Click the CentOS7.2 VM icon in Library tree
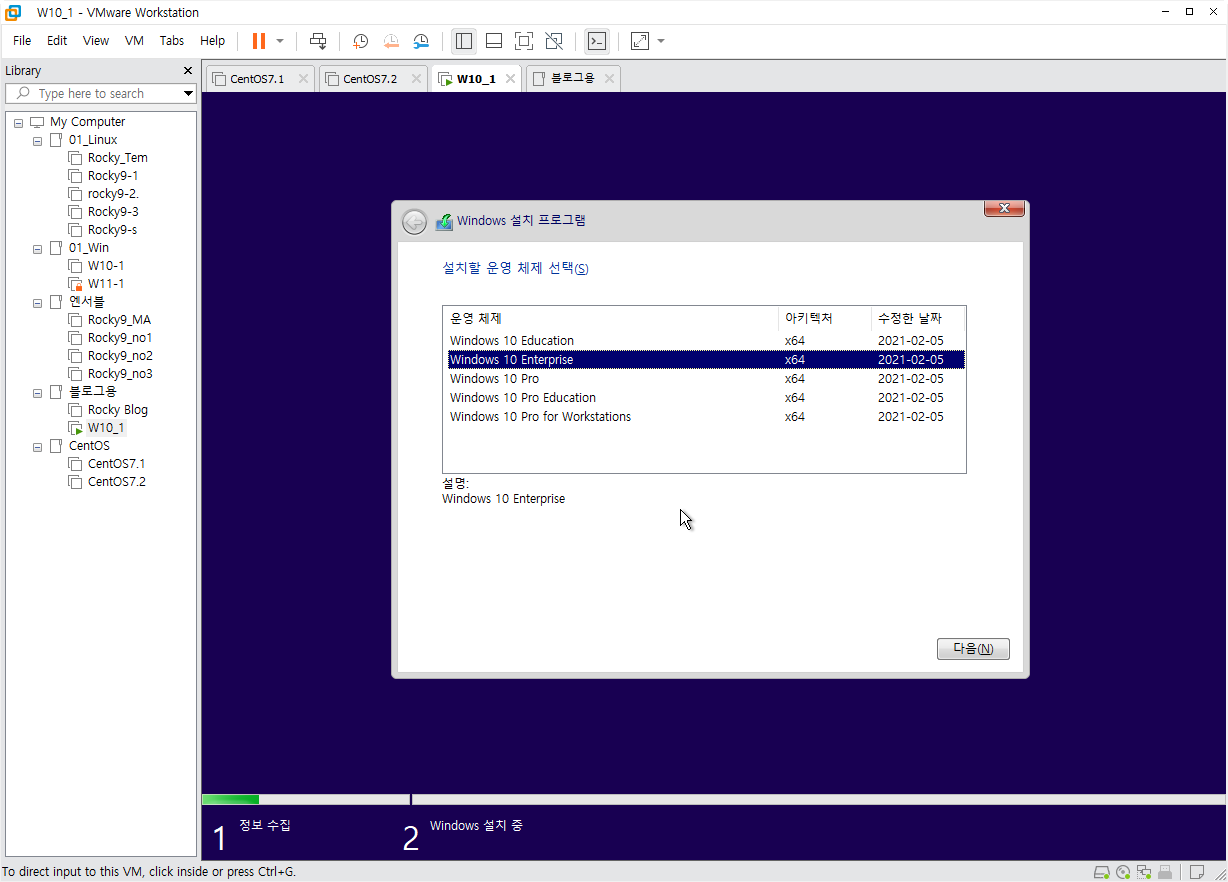The width and height of the screenshot is (1228, 882). pyautogui.click(x=75, y=482)
